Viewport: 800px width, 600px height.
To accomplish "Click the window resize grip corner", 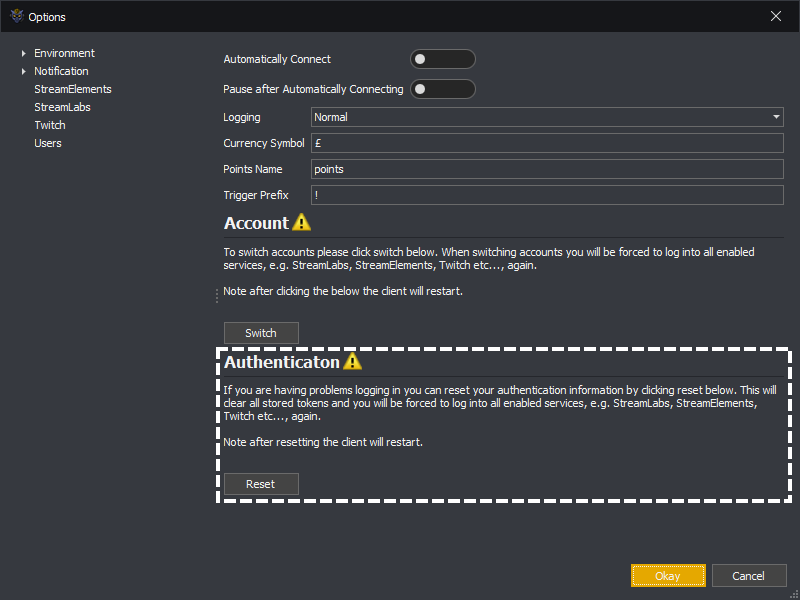I will (793, 593).
